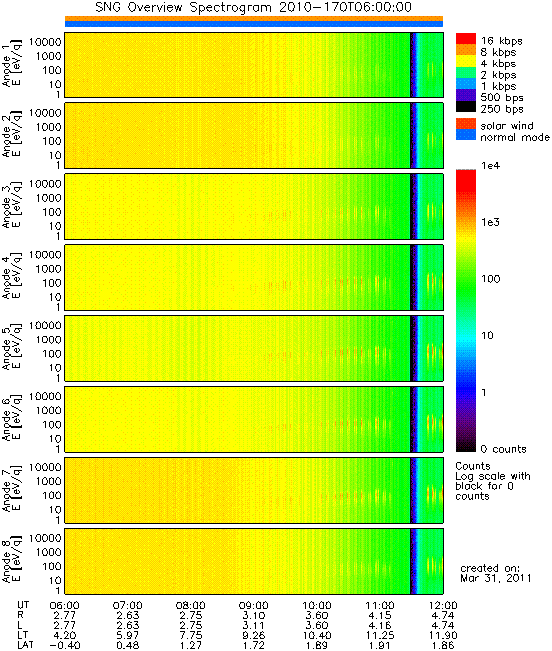Click the LAT value 1.72
552x651 pixels.
254,646
